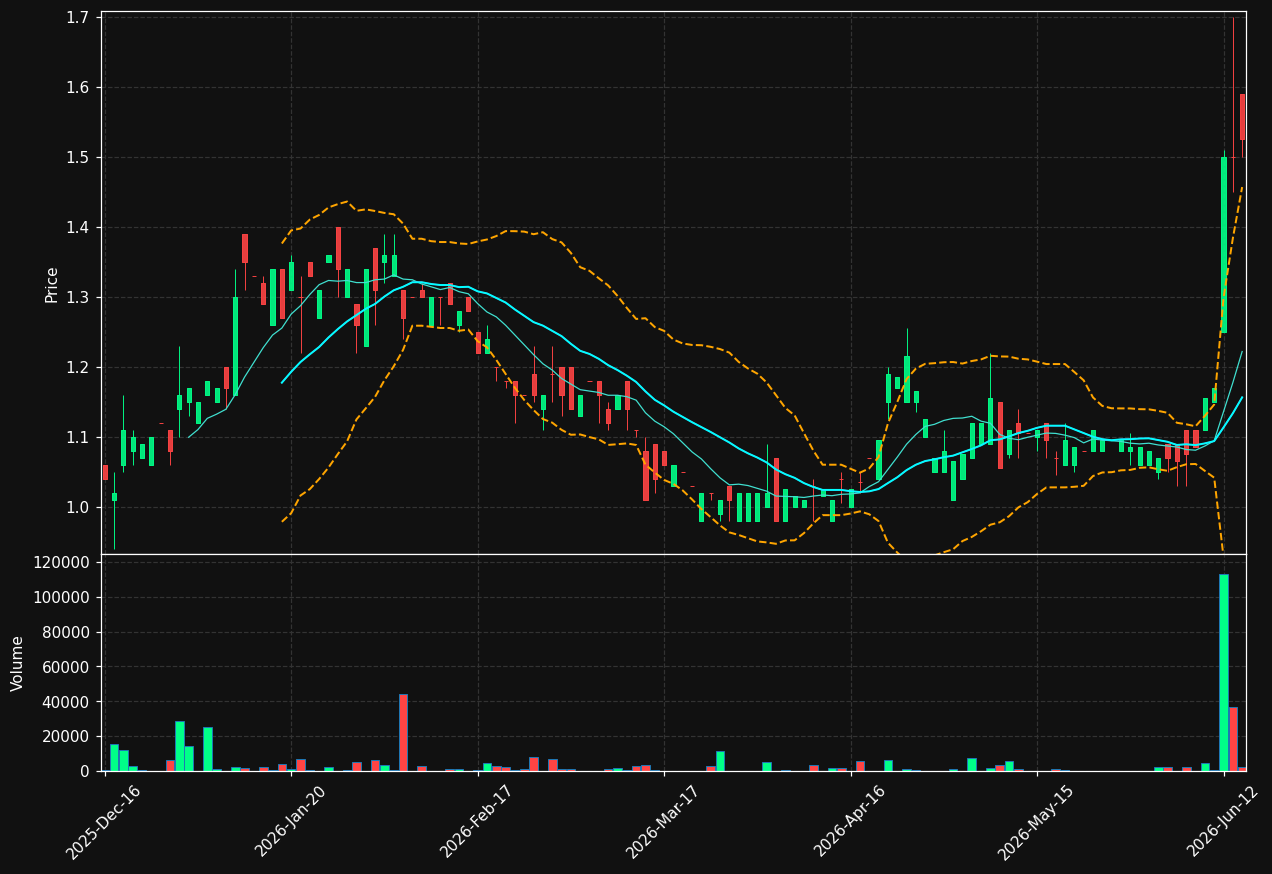1272x874 pixels.
Task: Click the 1.0 price tick label
Action: [x=76, y=508]
